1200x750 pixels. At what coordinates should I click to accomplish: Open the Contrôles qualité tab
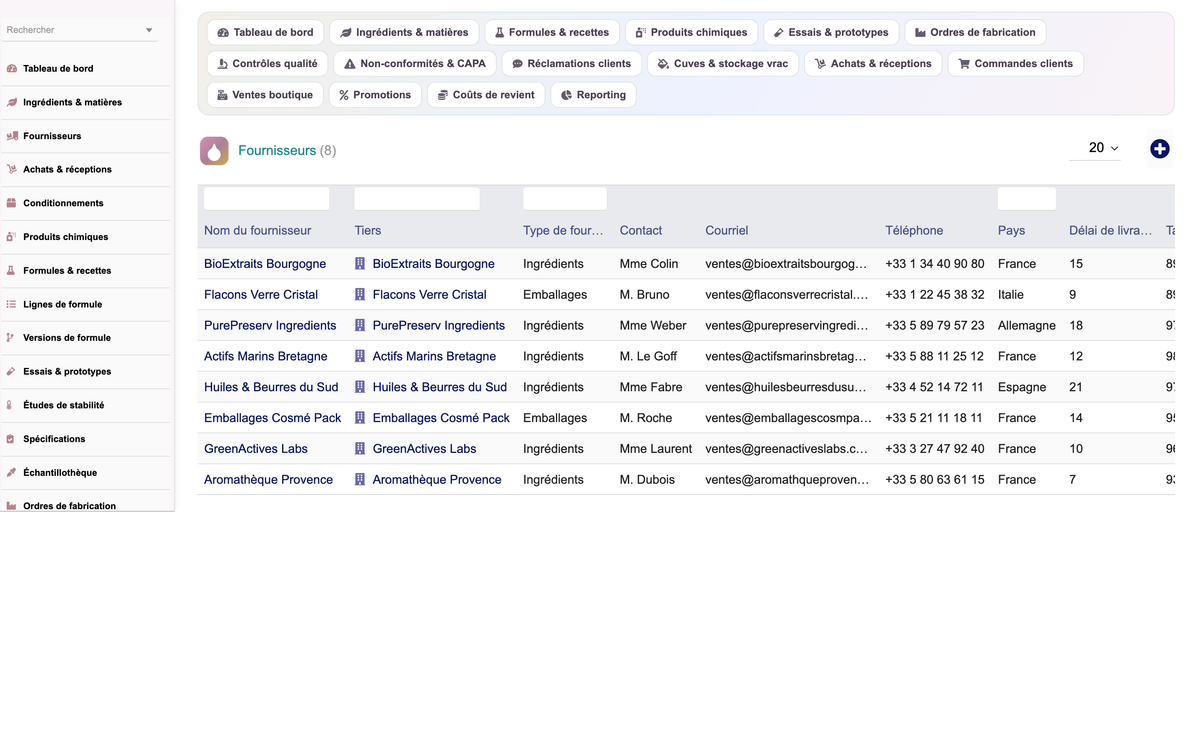267,63
